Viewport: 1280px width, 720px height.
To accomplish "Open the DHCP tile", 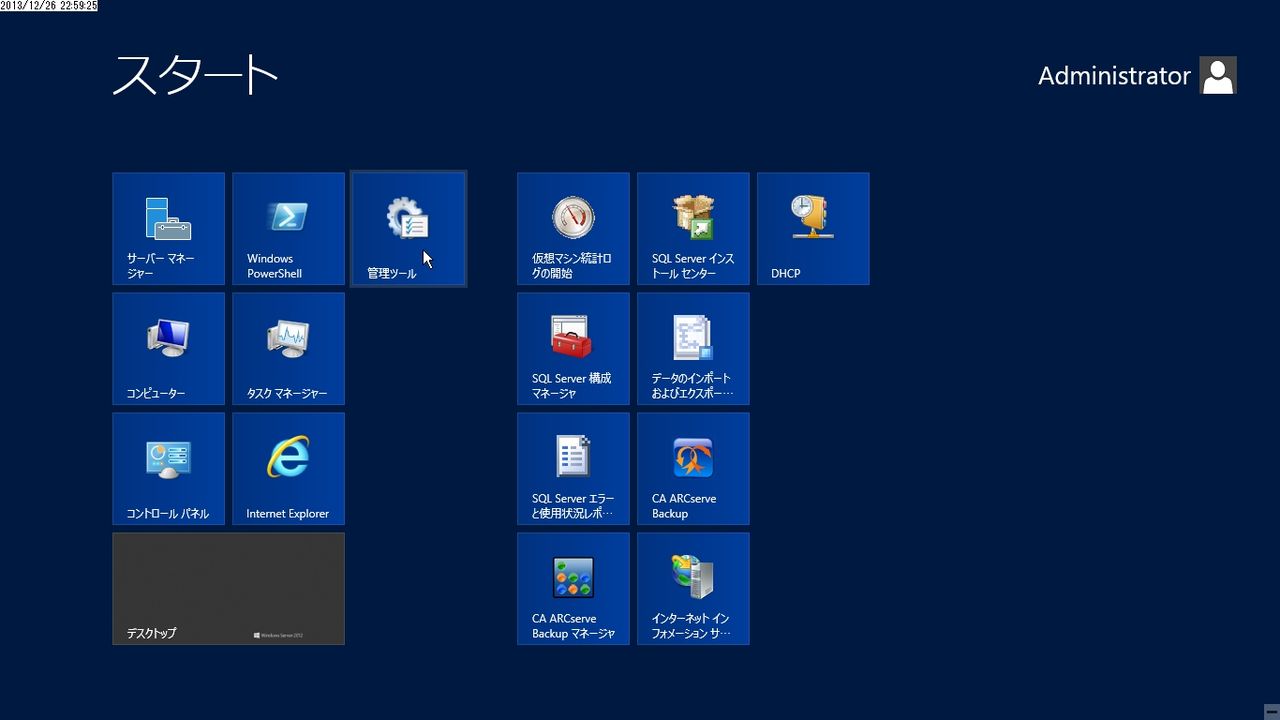I will click(814, 229).
